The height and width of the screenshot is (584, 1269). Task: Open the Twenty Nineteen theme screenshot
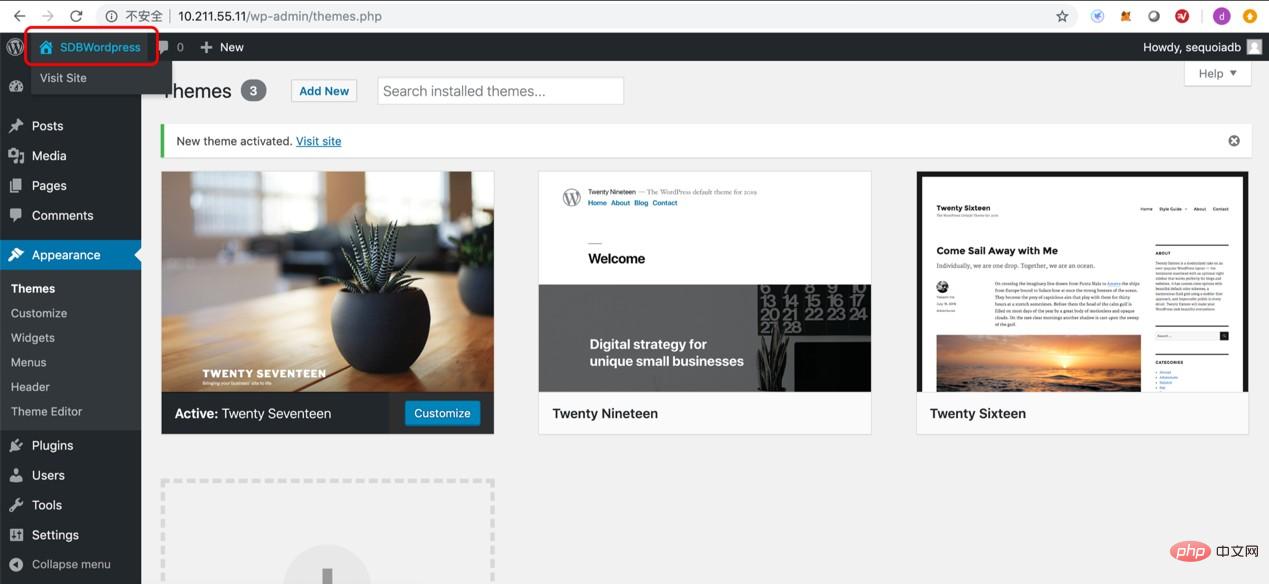pos(705,282)
